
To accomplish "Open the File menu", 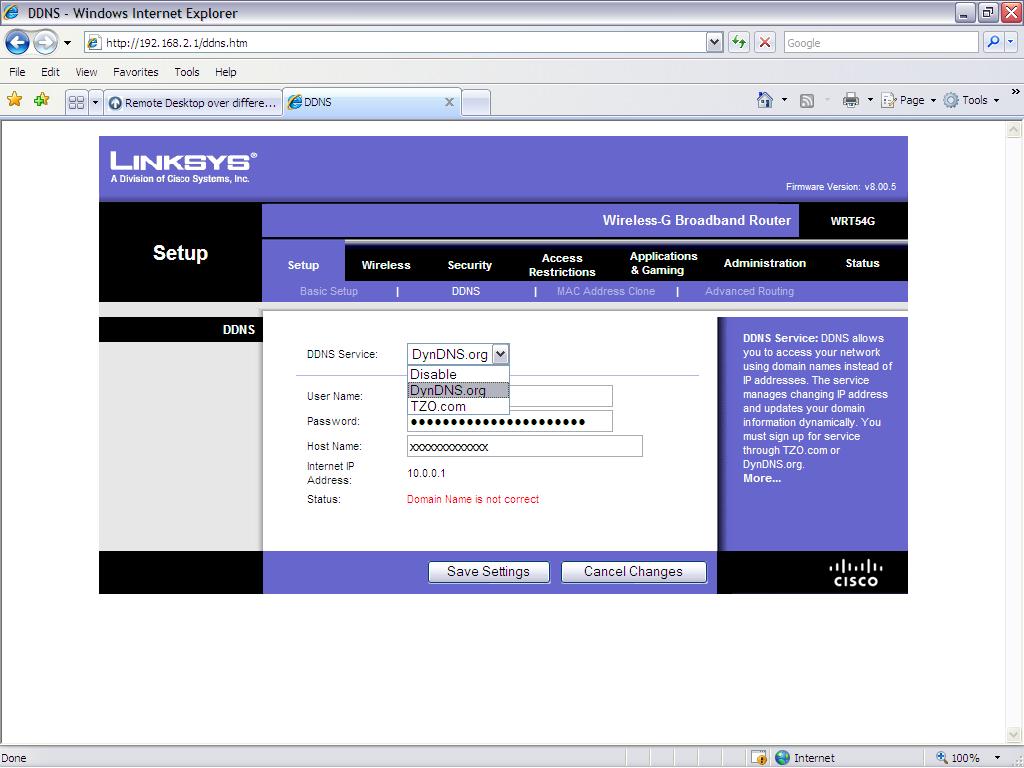I will 18,72.
